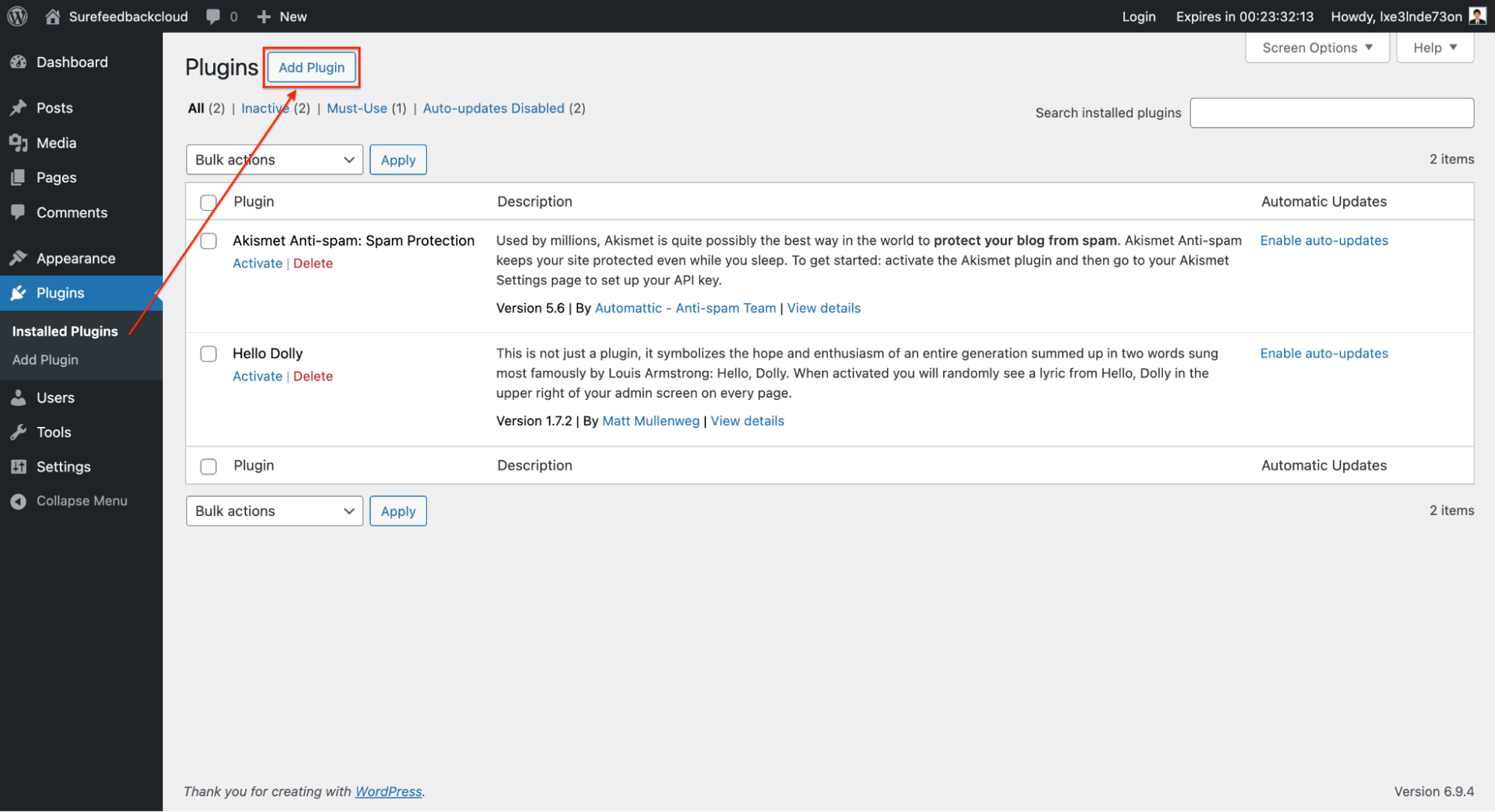The image size is (1495, 812).
Task: Open the comments bubble icon in the admin bar
Action: click(x=213, y=16)
